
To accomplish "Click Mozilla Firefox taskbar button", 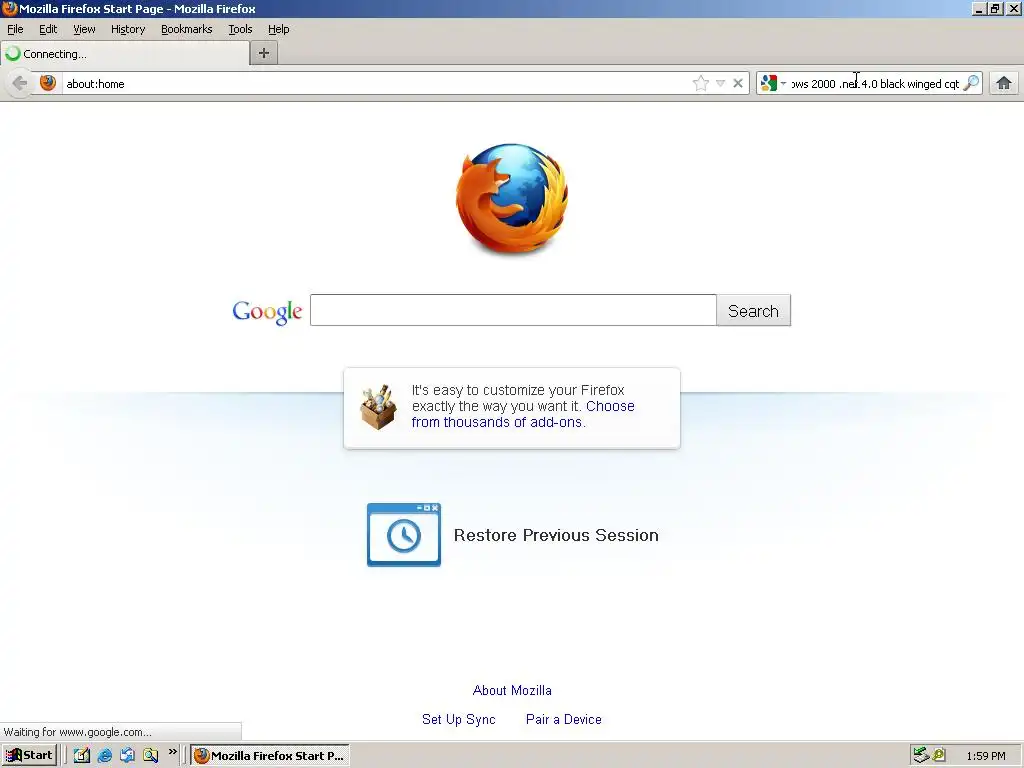I will [270, 756].
